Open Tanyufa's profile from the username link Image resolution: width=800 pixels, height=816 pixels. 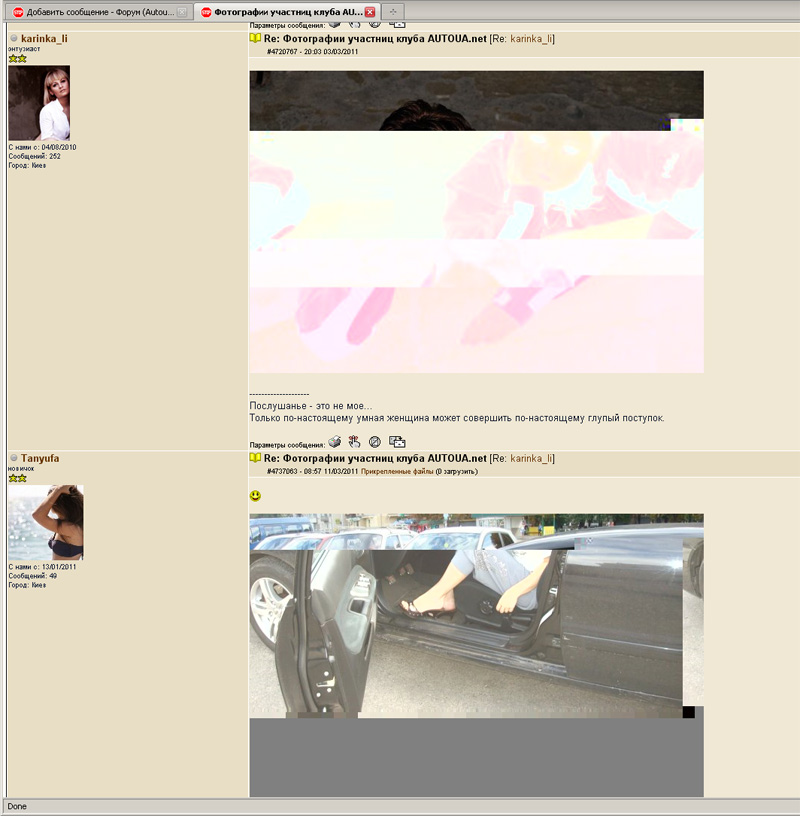click(x=40, y=459)
